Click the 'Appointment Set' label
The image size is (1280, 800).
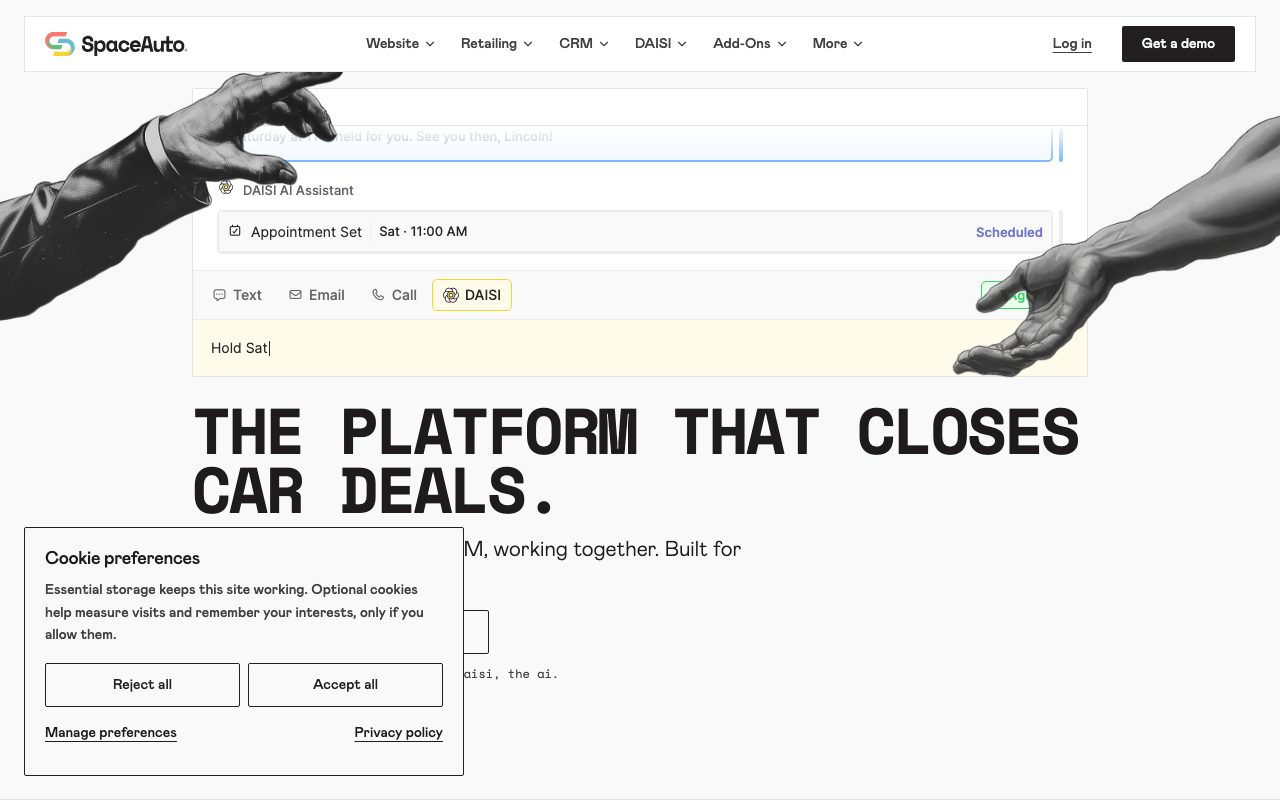coord(306,232)
